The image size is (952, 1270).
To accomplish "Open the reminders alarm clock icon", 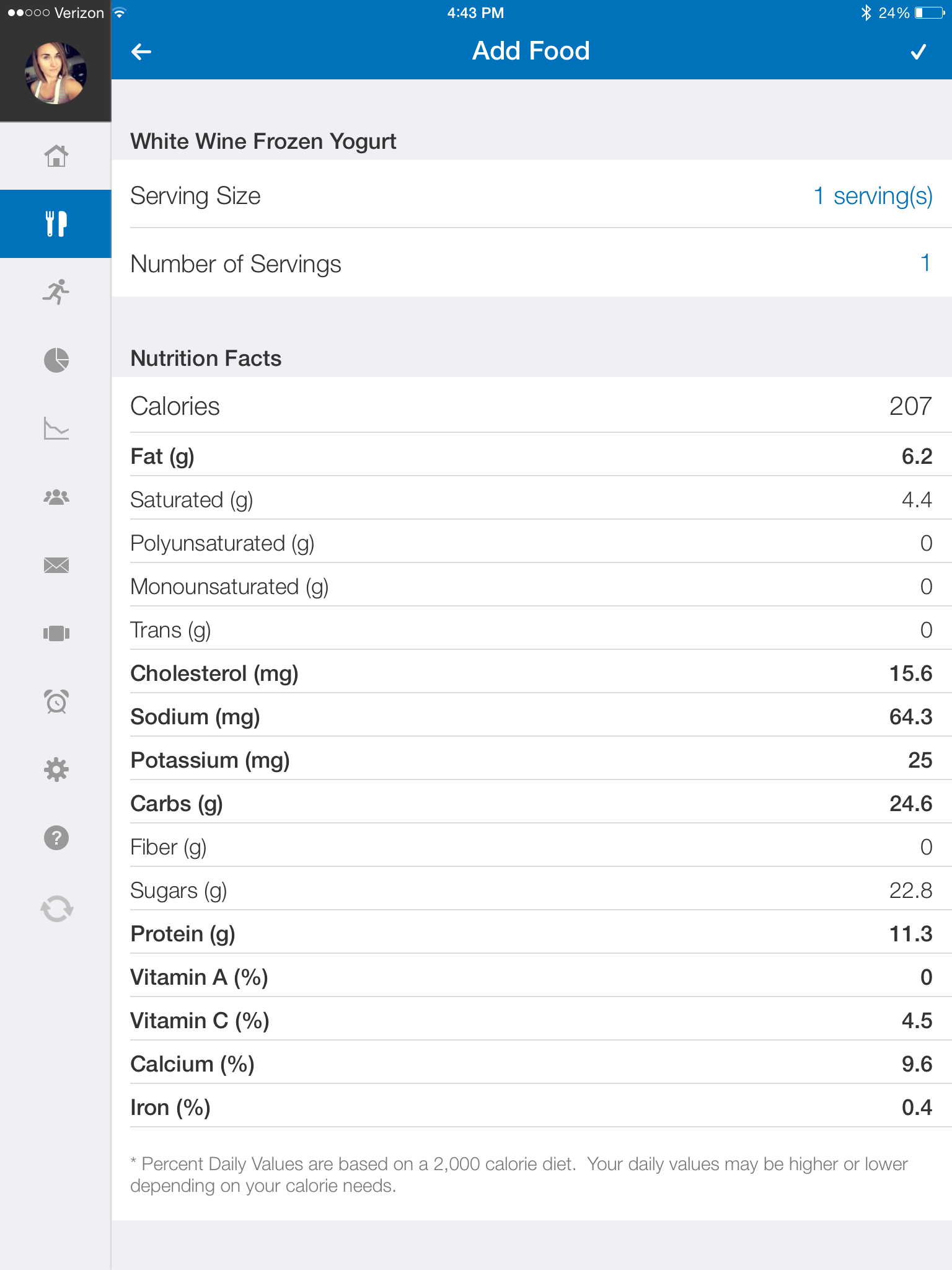I will 56,701.
